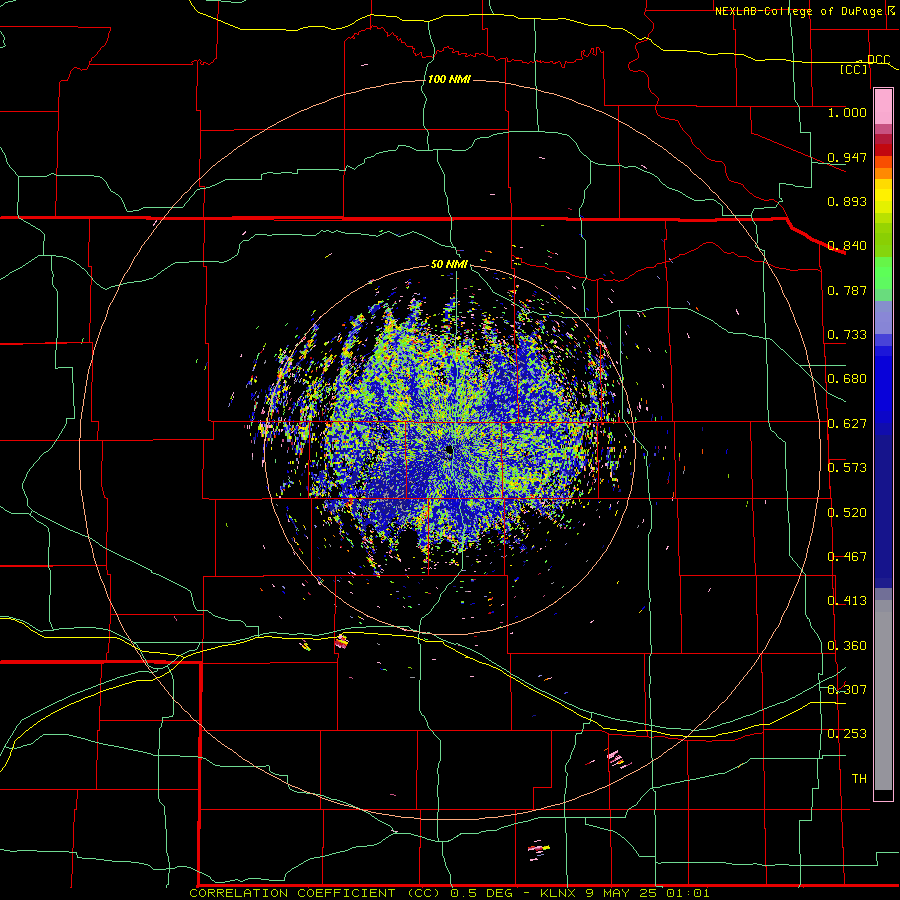The image size is (900, 900).
Task: Click the 01:01 time stamp
Action: (x=688, y=893)
